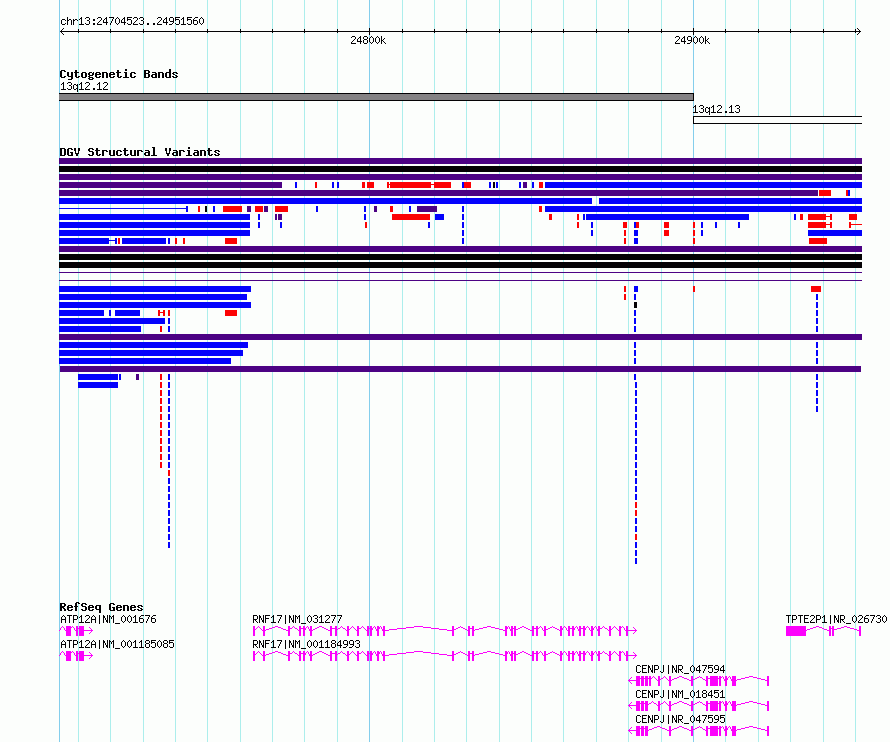890x742 pixels.
Task: Click the CENPJ|NR_047594 transcript label
Action: tap(680, 669)
